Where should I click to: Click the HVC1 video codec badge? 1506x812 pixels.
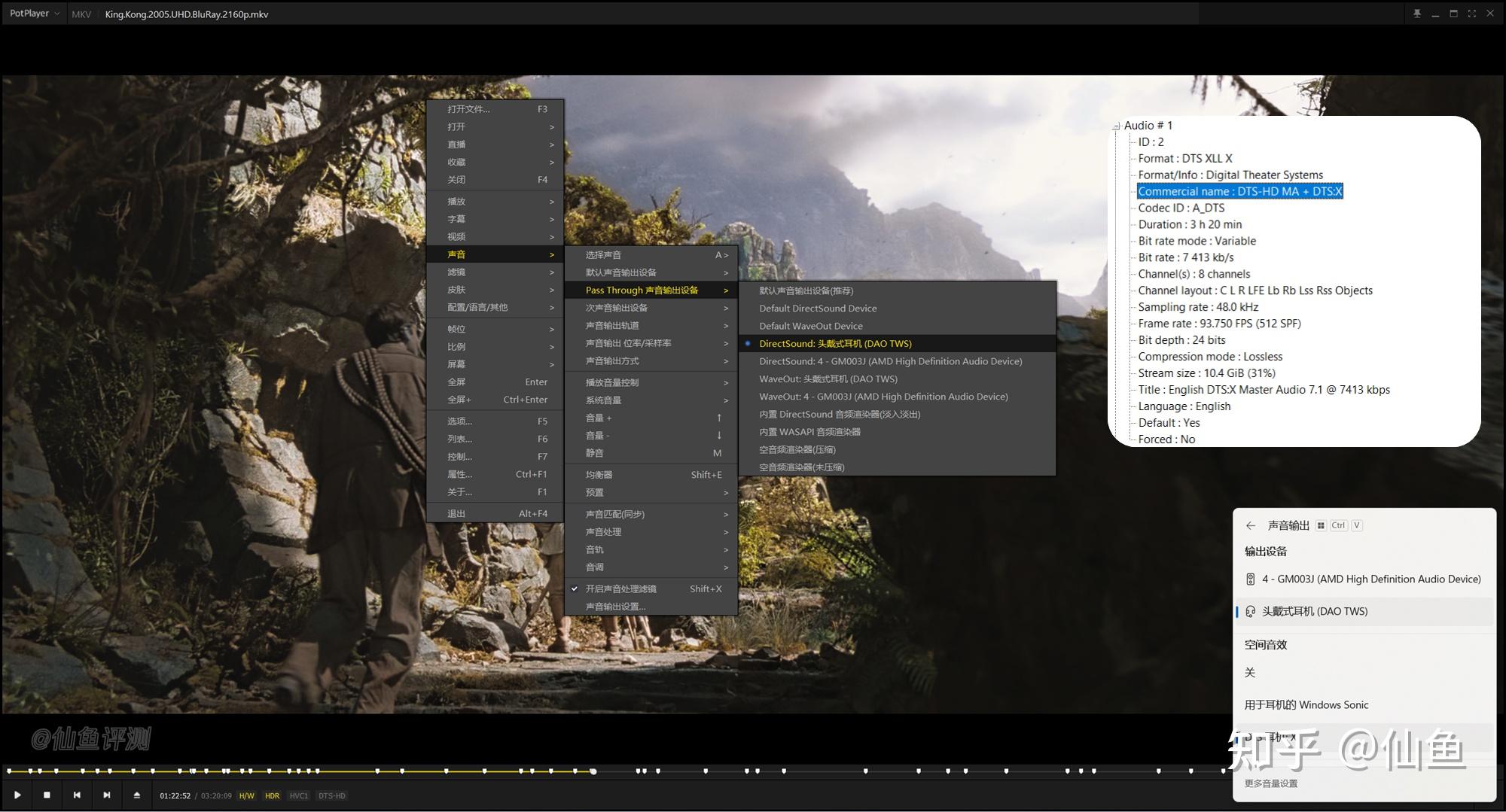[x=299, y=795]
